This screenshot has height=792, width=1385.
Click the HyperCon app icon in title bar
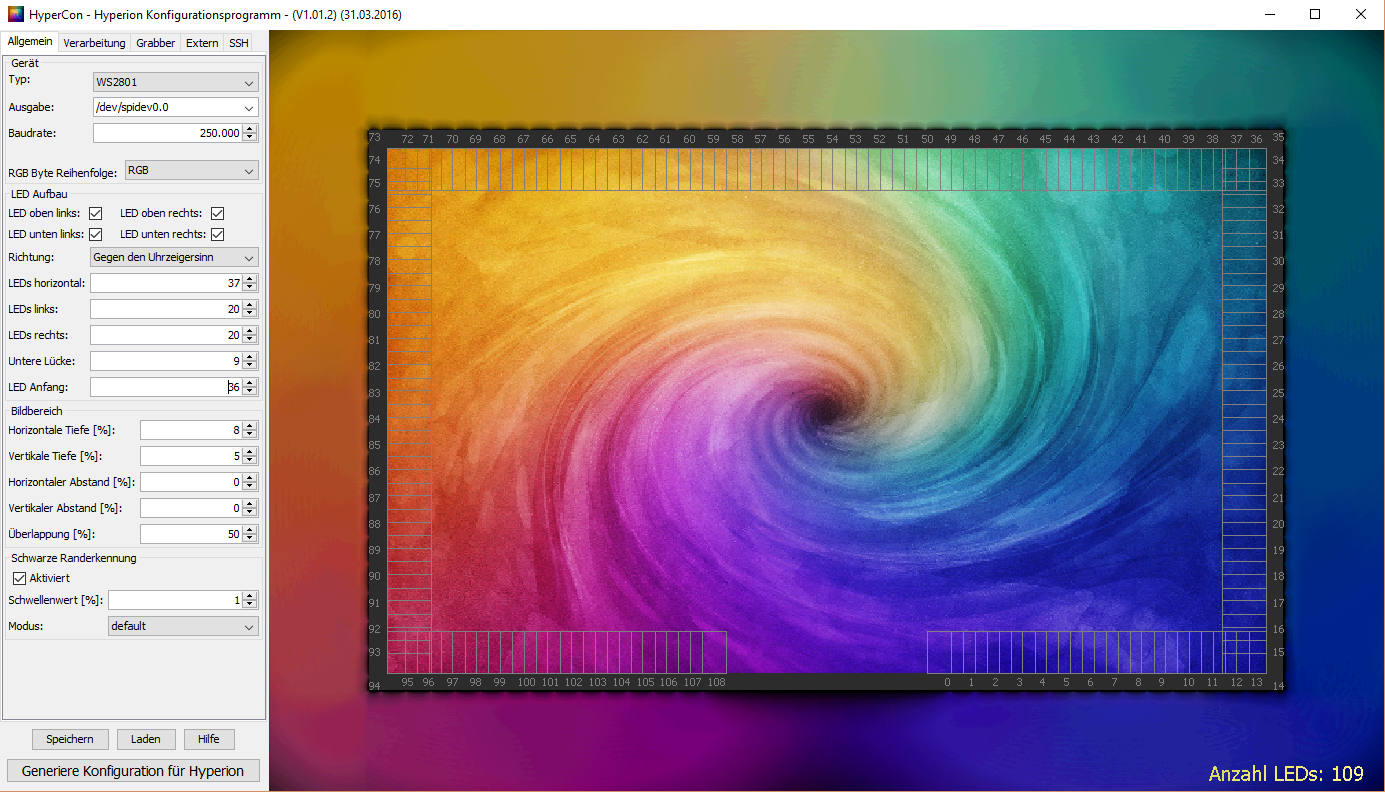(x=14, y=15)
